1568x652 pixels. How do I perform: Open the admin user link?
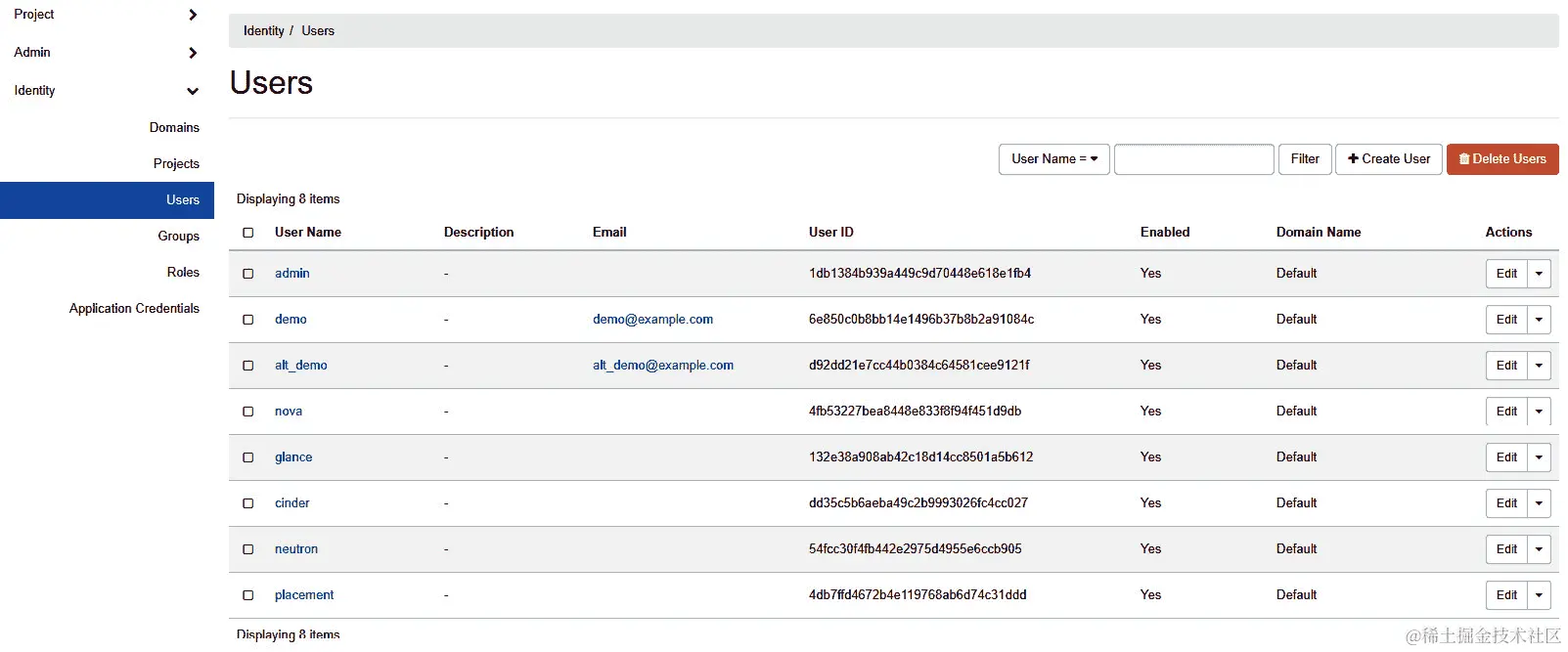click(x=291, y=274)
